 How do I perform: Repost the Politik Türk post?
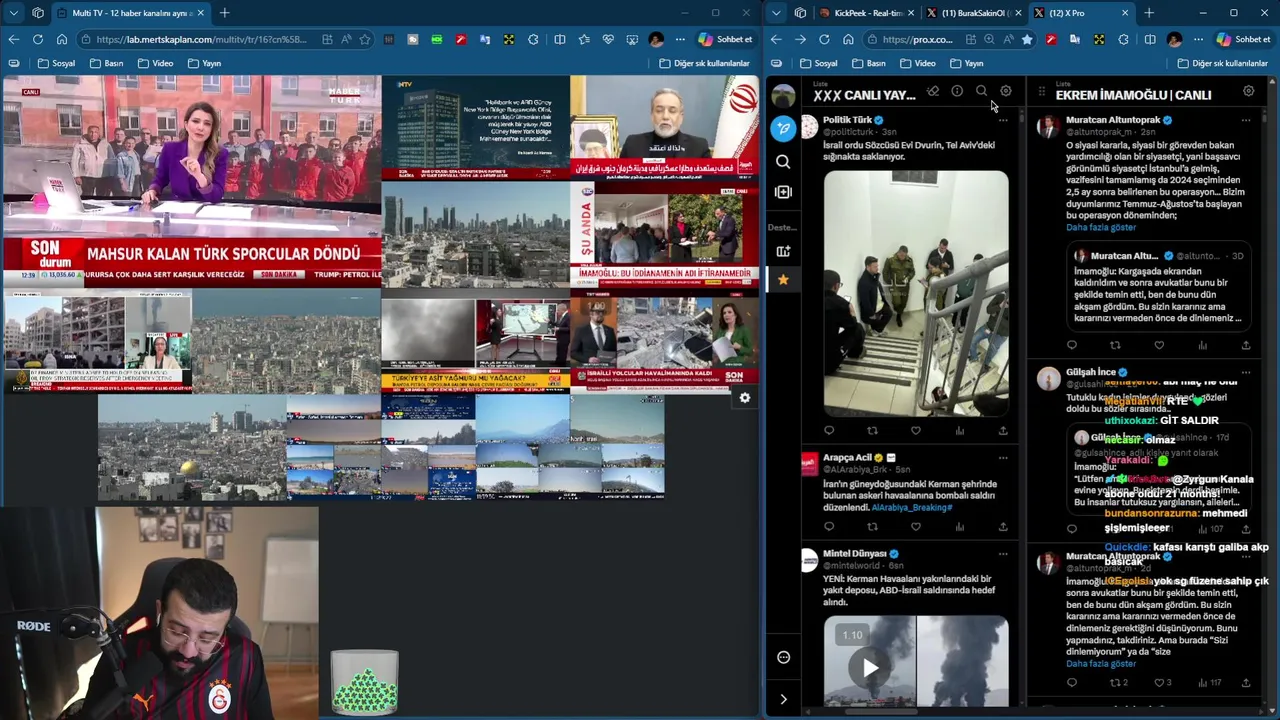click(x=872, y=431)
